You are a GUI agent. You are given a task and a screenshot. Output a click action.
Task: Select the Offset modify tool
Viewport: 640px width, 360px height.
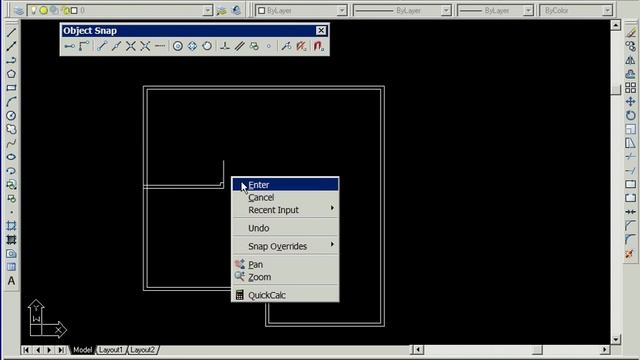(631, 74)
